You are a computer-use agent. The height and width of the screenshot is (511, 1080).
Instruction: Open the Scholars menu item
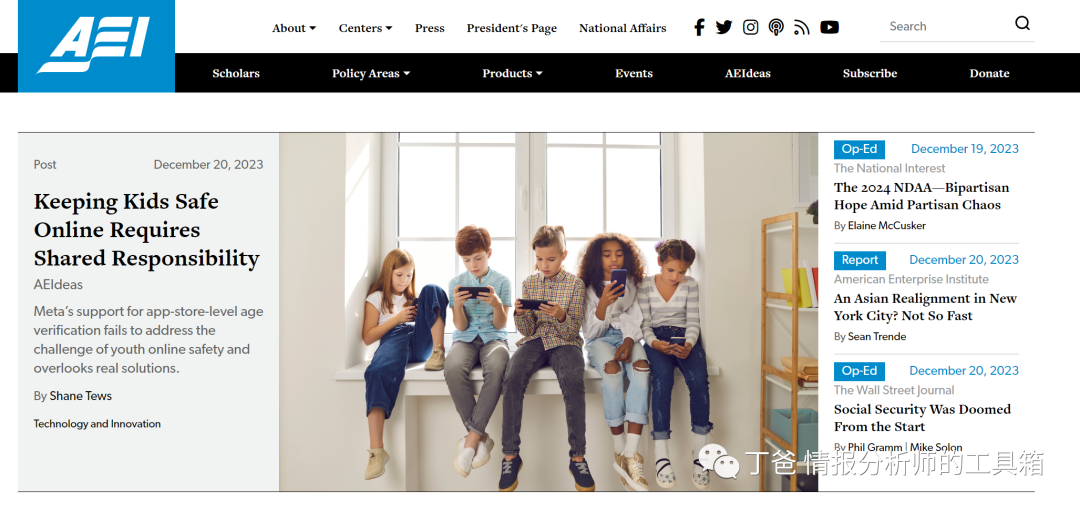coord(236,73)
